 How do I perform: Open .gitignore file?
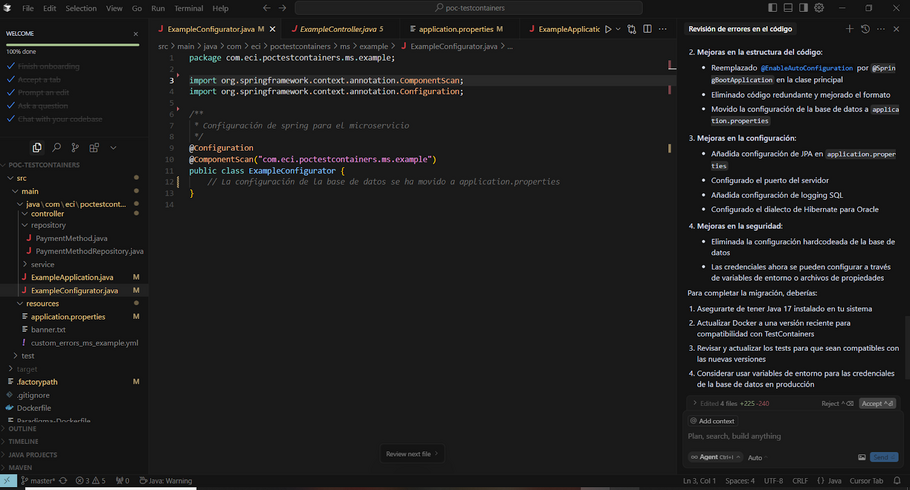(x=33, y=395)
